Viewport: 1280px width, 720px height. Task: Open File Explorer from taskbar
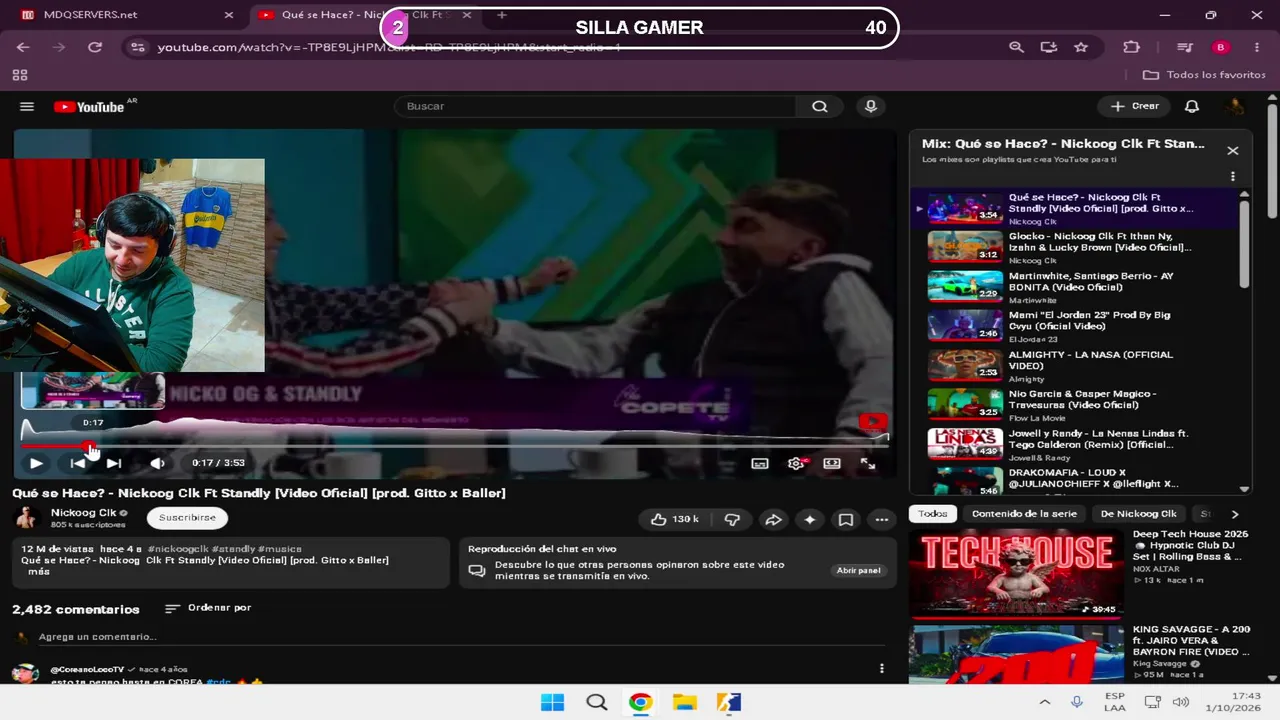point(684,702)
